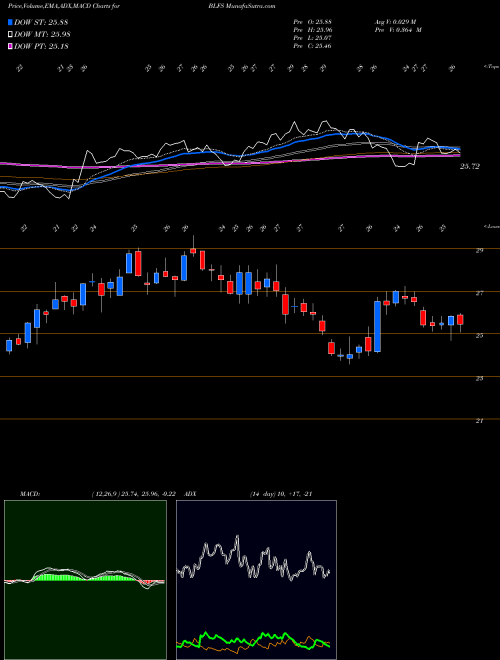Screen dimensions: 500x660
Task: Click the MACD (12,26,9) values text
Action: [x=135, y=494]
